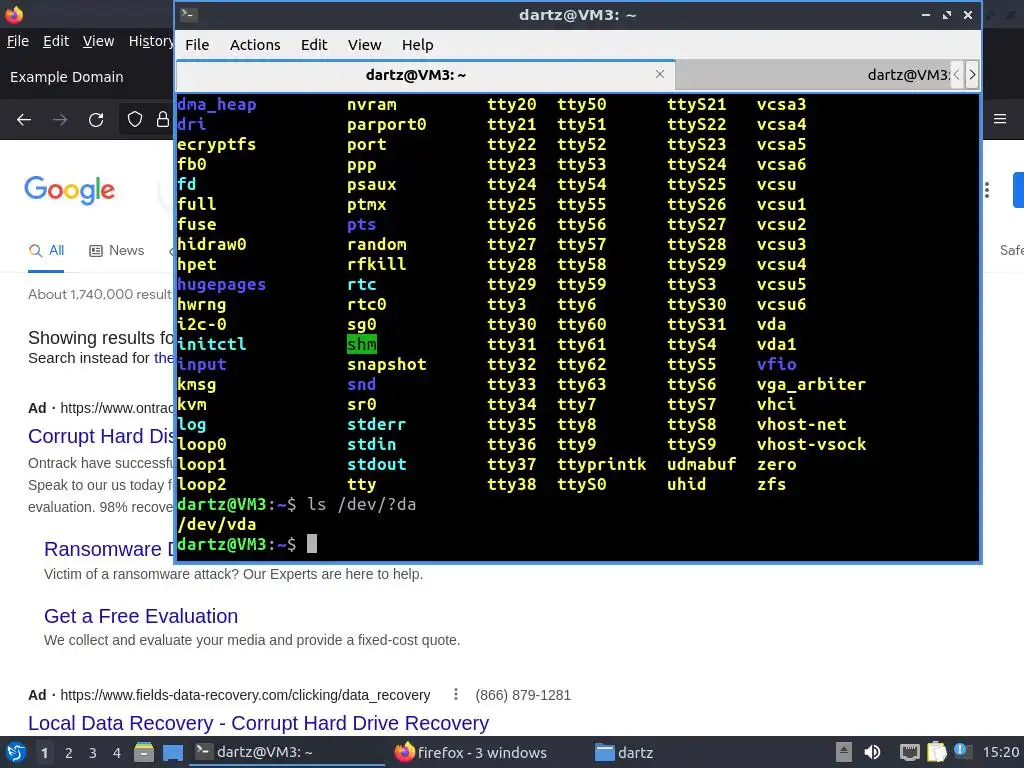Image resolution: width=1024 pixels, height=768 pixels.
Task: Show previous terminal tabs with the left arrow
Action: pyautogui.click(x=957, y=74)
